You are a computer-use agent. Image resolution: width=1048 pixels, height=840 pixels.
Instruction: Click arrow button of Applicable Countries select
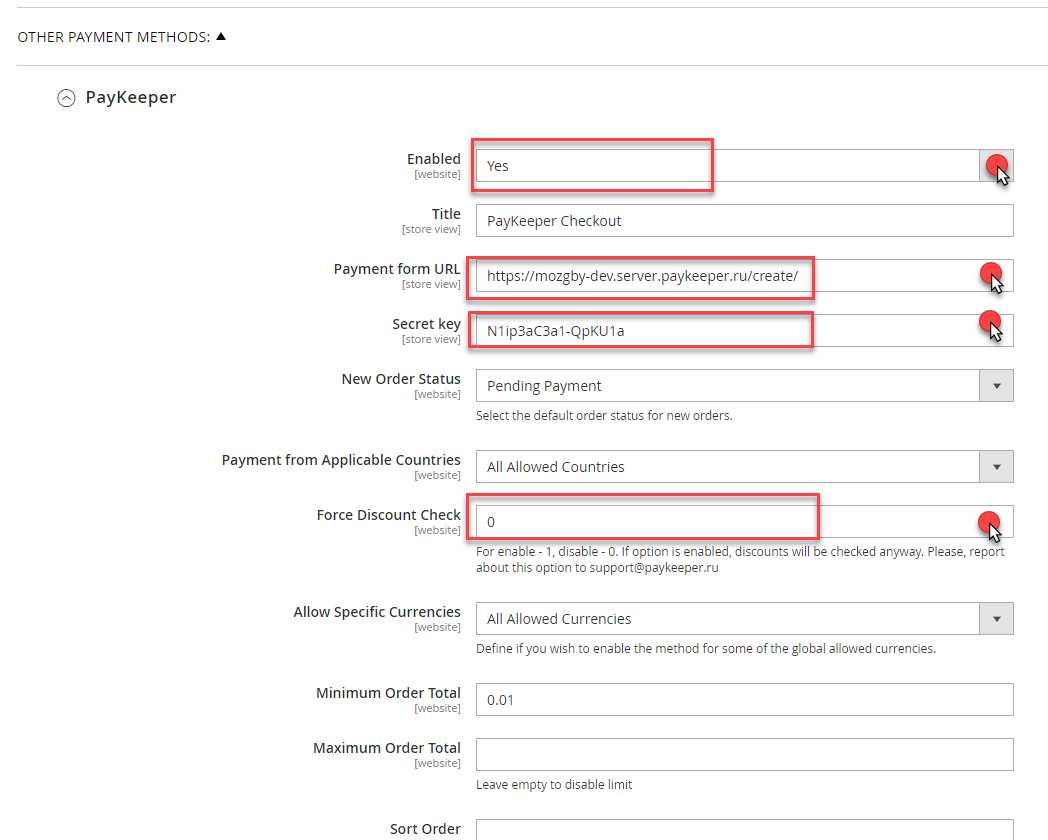pyautogui.click(x=996, y=467)
